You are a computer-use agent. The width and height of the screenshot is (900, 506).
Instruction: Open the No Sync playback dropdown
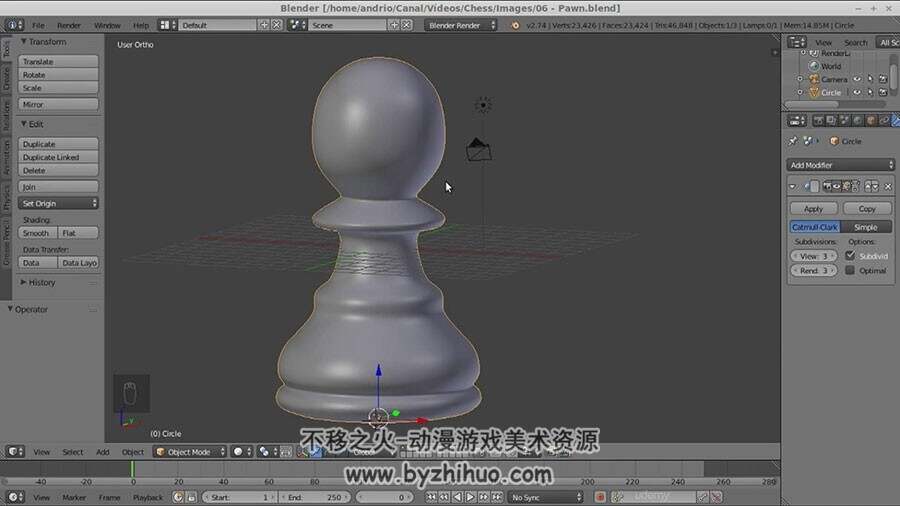point(545,497)
